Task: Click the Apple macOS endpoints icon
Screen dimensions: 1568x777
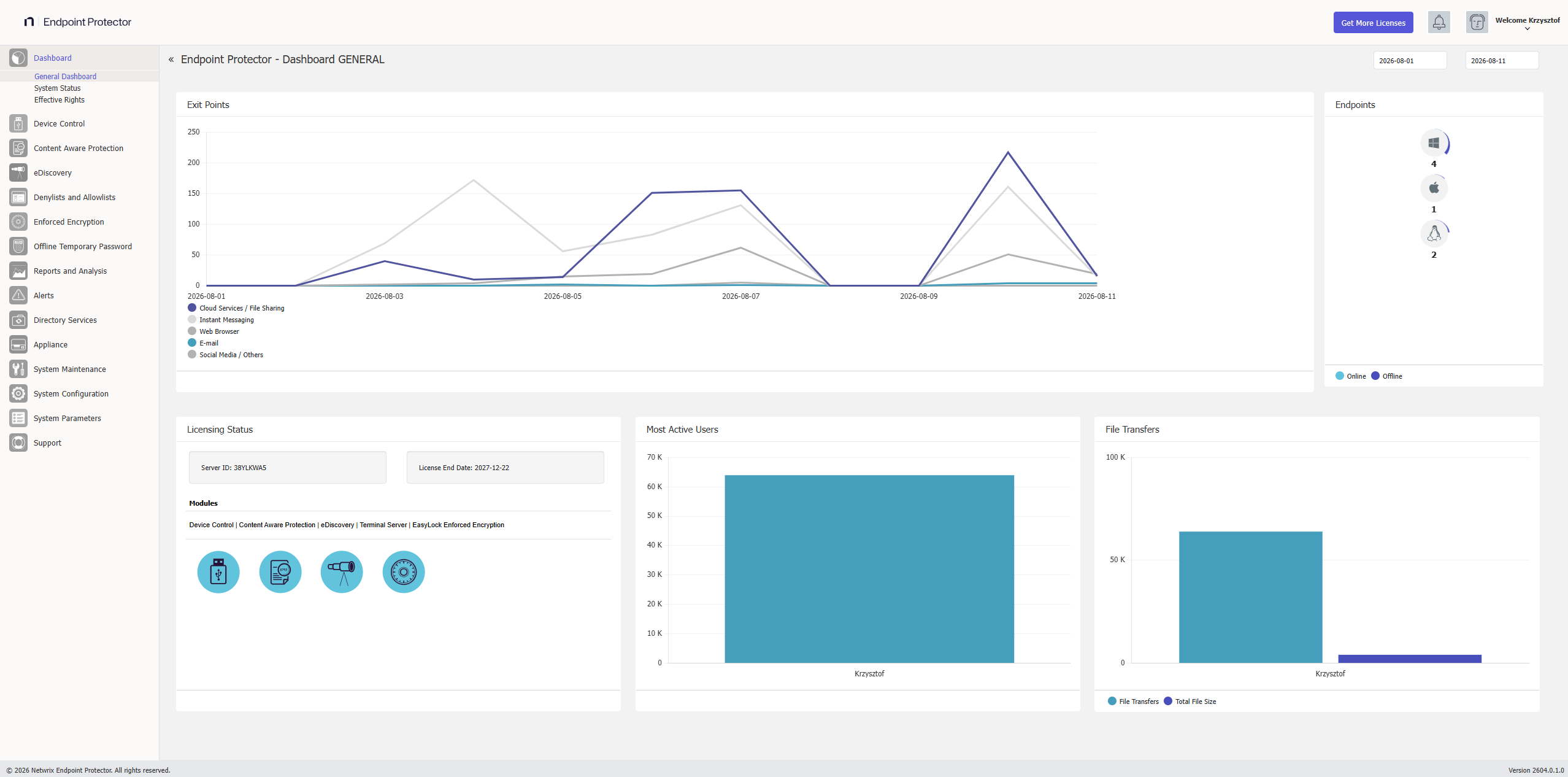Action: coord(1434,188)
